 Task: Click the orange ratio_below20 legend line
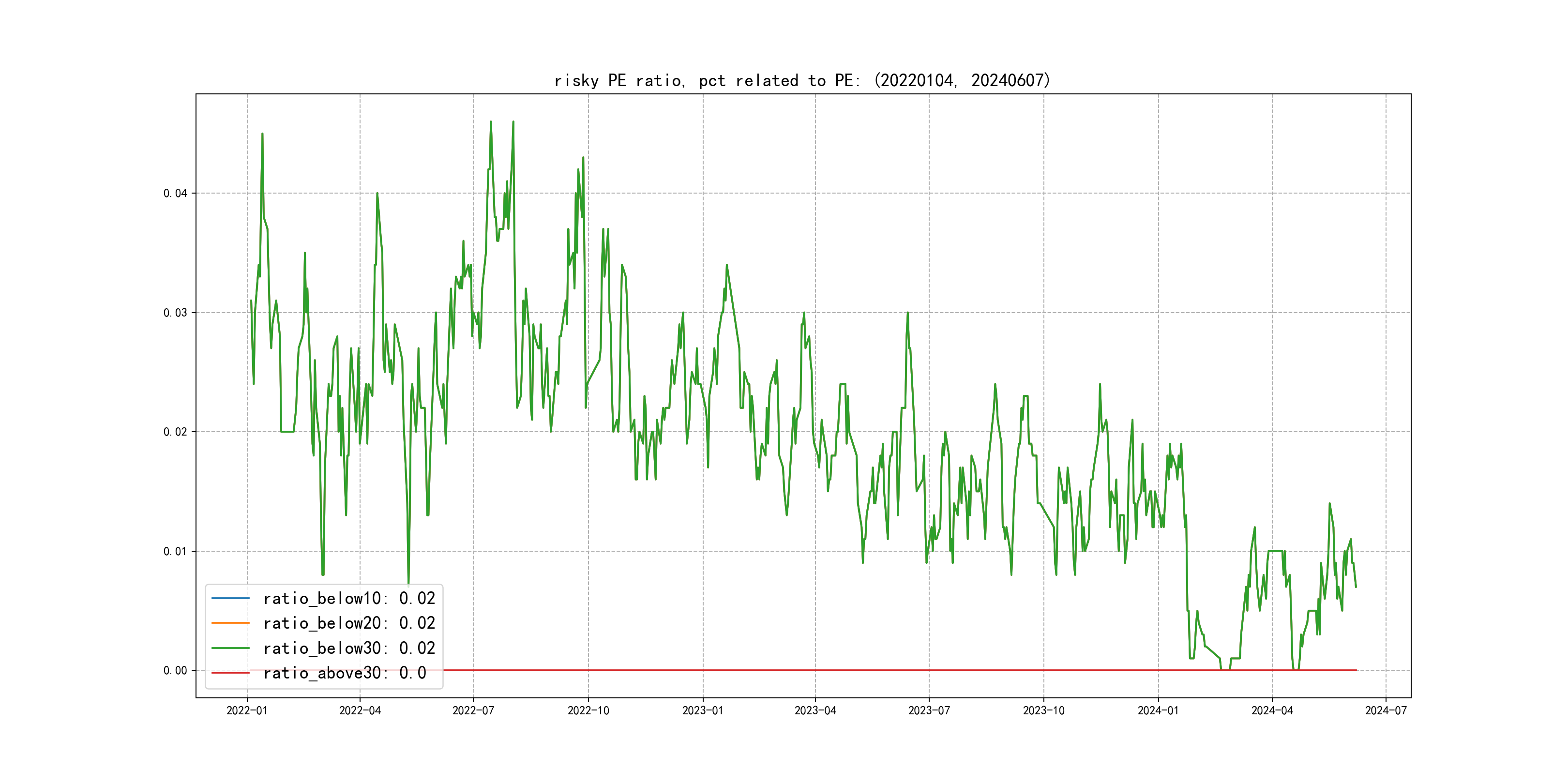[230, 623]
